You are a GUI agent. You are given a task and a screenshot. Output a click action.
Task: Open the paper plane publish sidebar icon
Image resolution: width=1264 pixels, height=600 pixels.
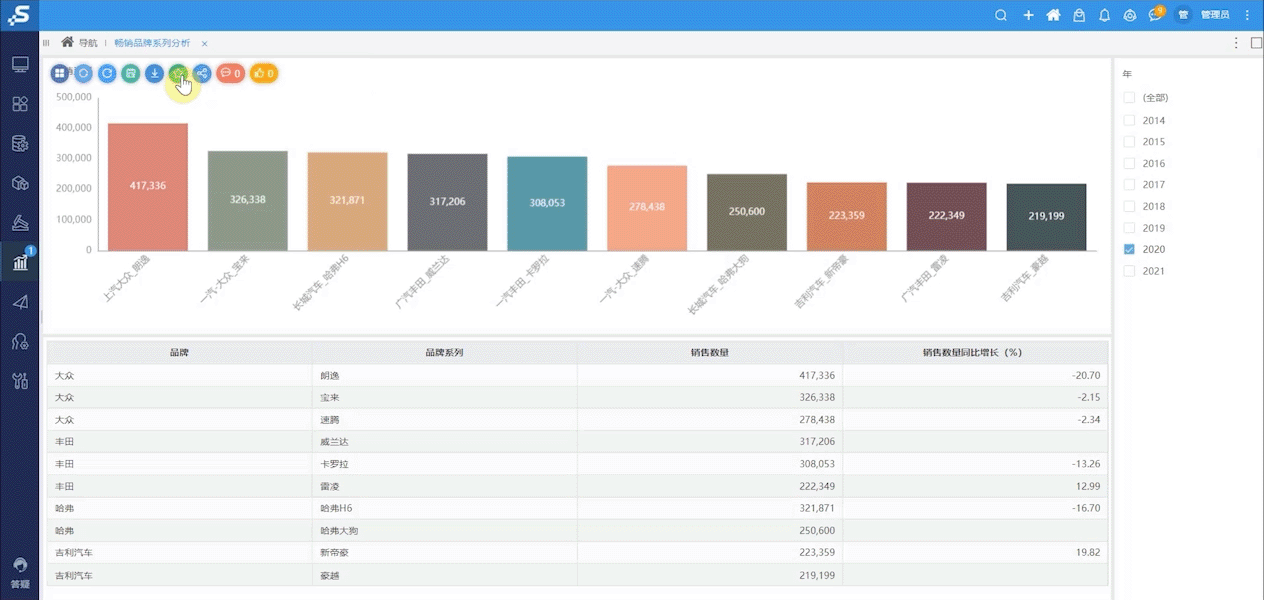click(x=20, y=302)
